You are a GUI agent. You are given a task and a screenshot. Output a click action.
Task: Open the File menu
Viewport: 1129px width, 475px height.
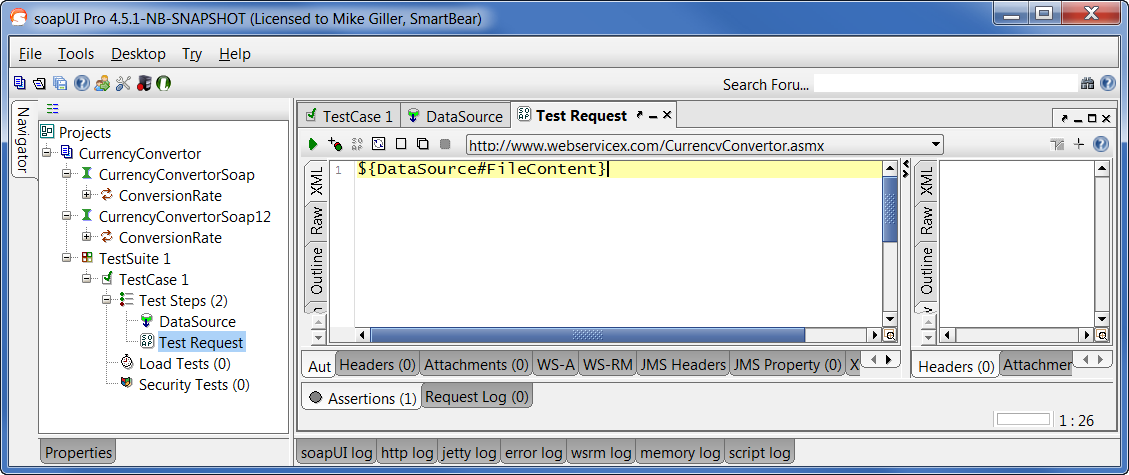pyautogui.click(x=30, y=54)
